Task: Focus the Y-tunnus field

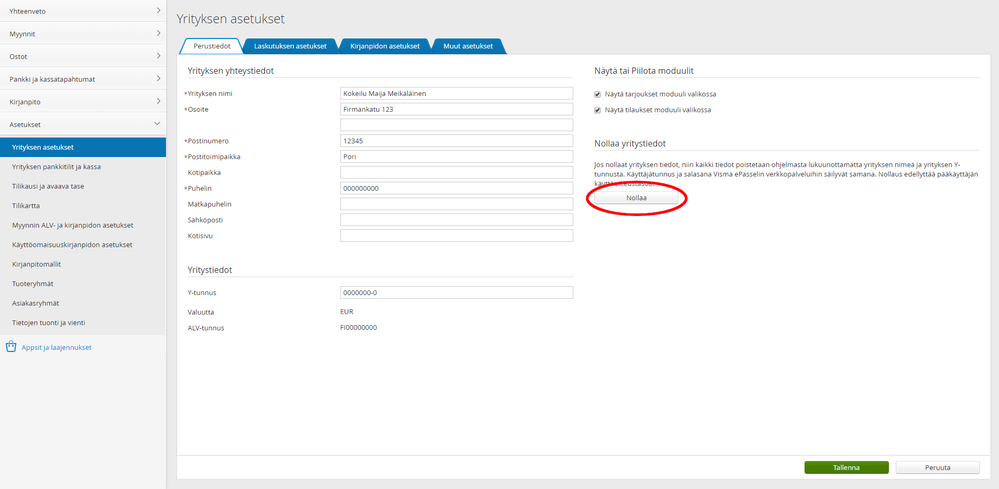Action: 456,293
